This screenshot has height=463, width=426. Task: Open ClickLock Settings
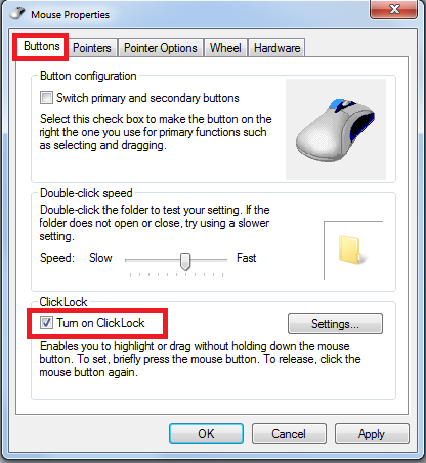point(335,324)
